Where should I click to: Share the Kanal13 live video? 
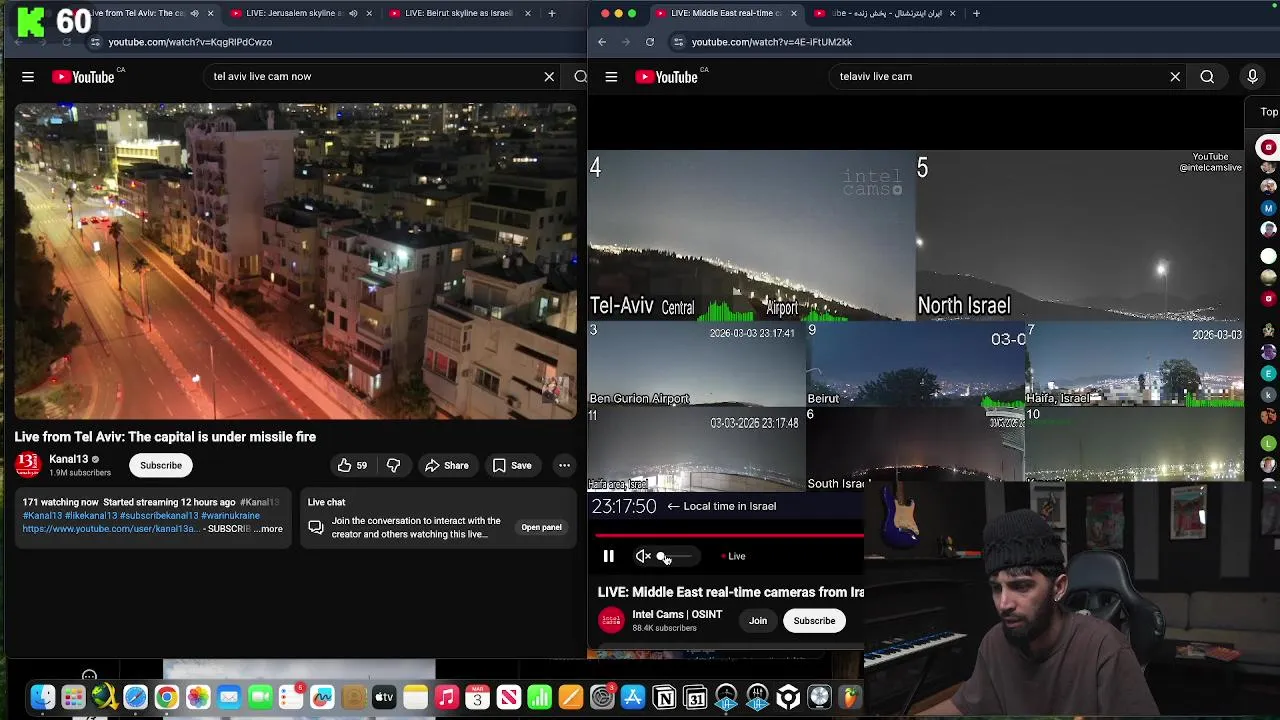point(446,465)
